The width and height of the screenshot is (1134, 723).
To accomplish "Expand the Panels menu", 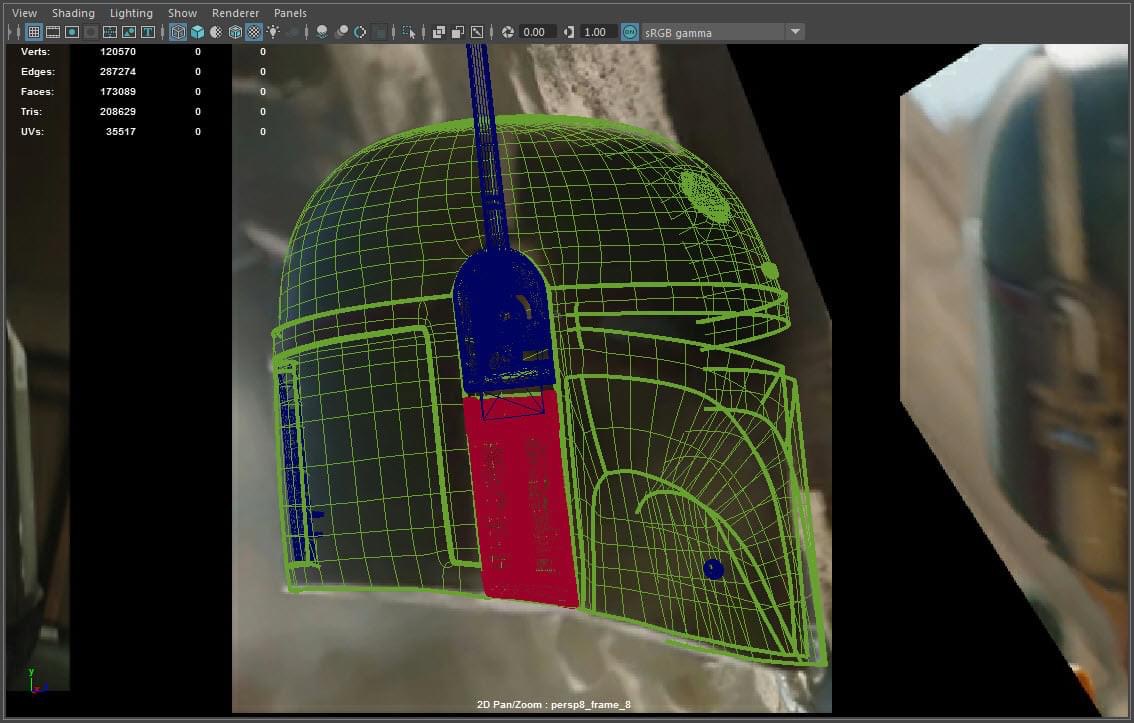I will pos(291,13).
